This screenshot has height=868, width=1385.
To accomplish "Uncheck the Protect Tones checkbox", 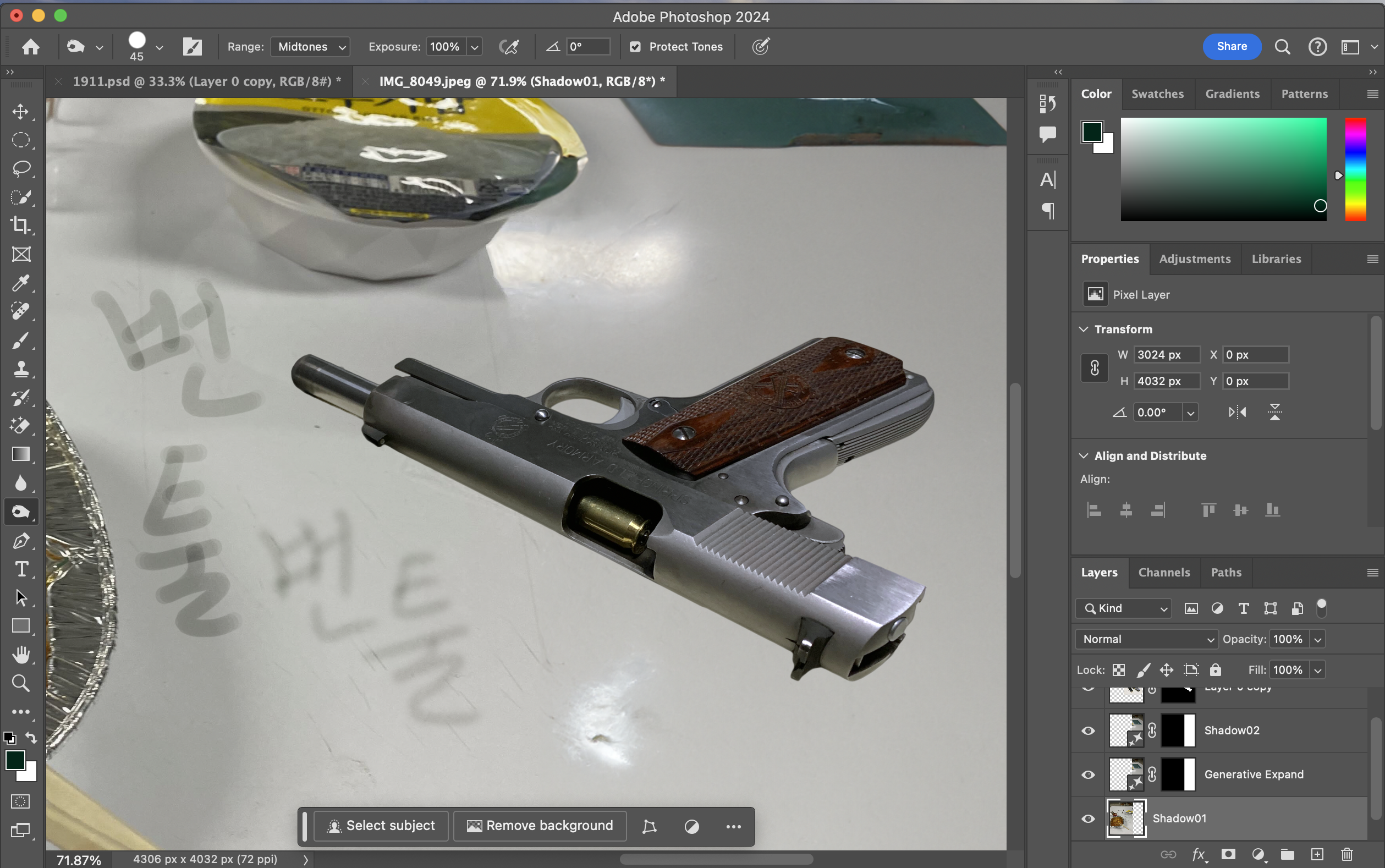I will click(635, 47).
